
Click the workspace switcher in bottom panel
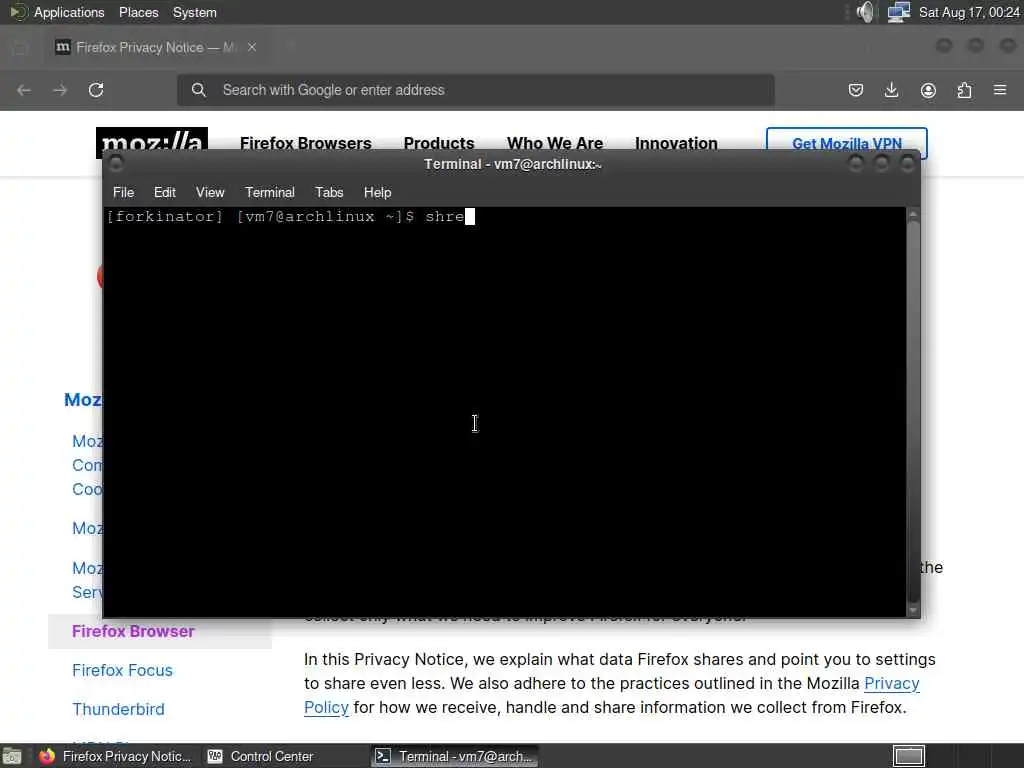(908, 756)
